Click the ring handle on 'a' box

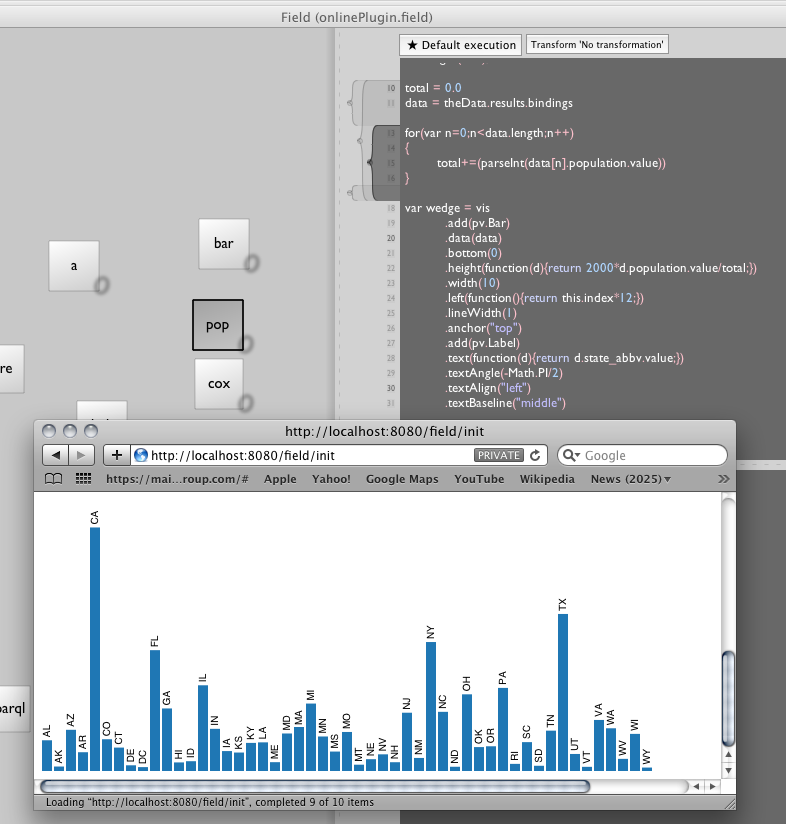tap(101, 286)
